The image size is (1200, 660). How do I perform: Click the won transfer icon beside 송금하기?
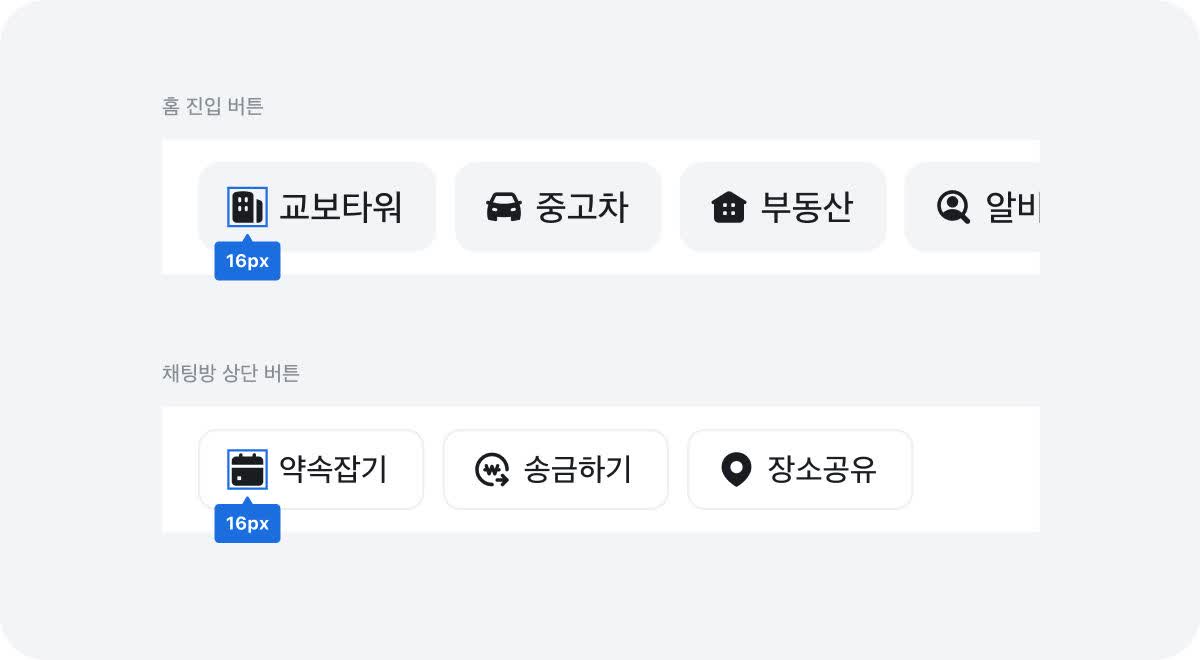coord(492,469)
